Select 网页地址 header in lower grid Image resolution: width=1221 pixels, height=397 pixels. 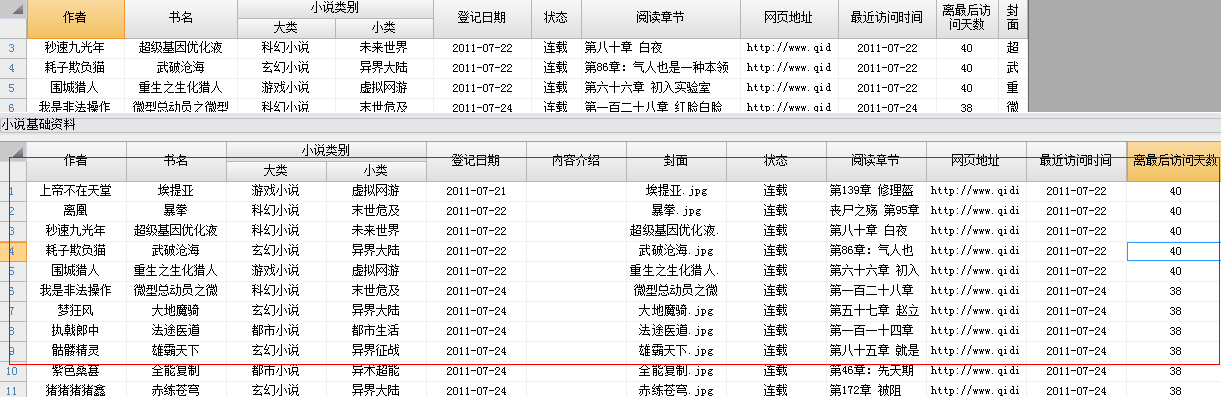pos(975,160)
